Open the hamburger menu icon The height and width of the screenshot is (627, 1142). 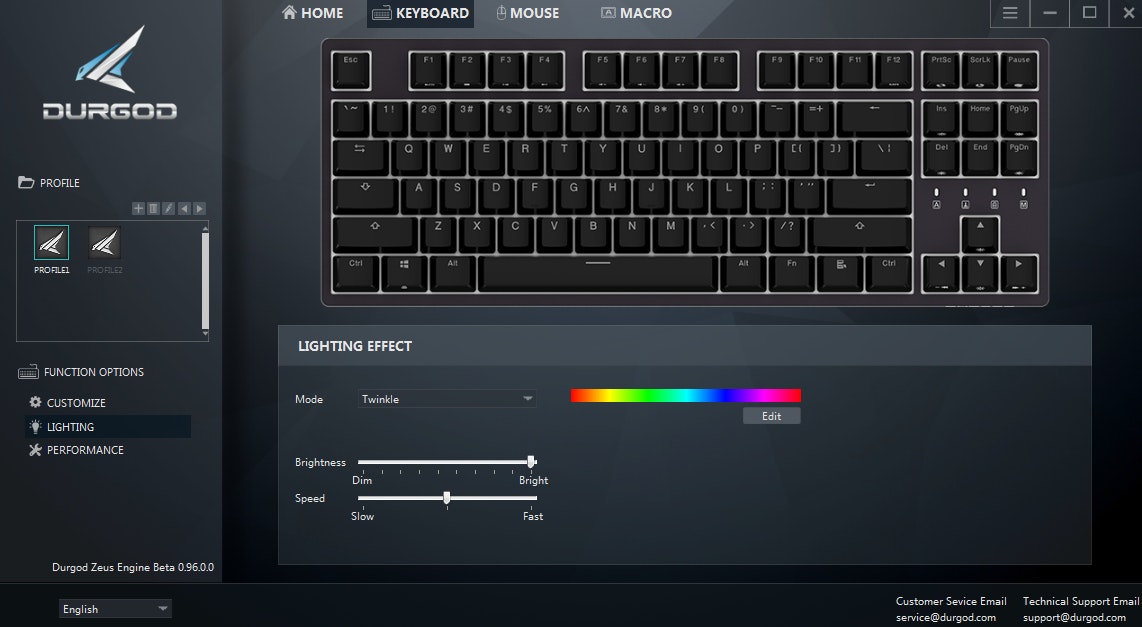click(1009, 13)
